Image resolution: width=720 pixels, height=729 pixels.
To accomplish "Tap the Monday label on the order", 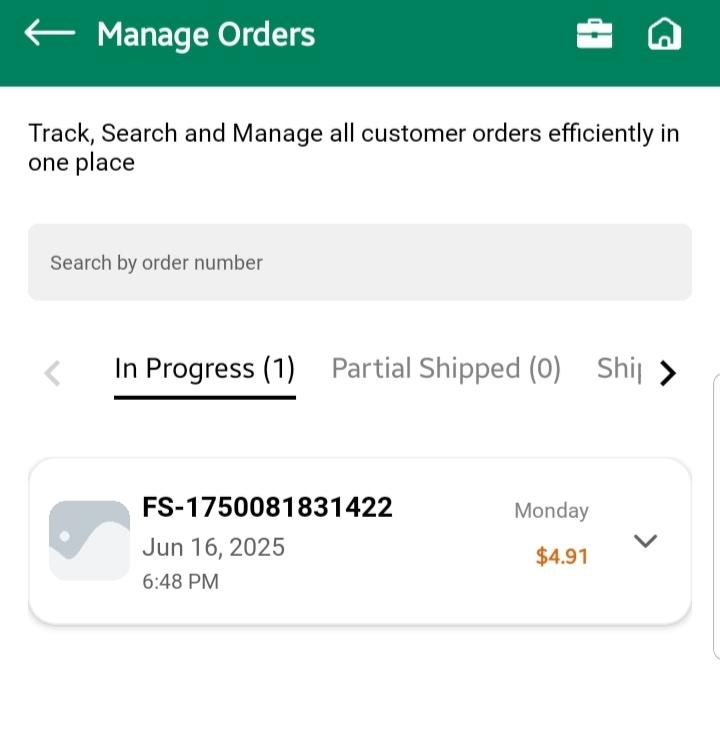I will click(x=551, y=510).
